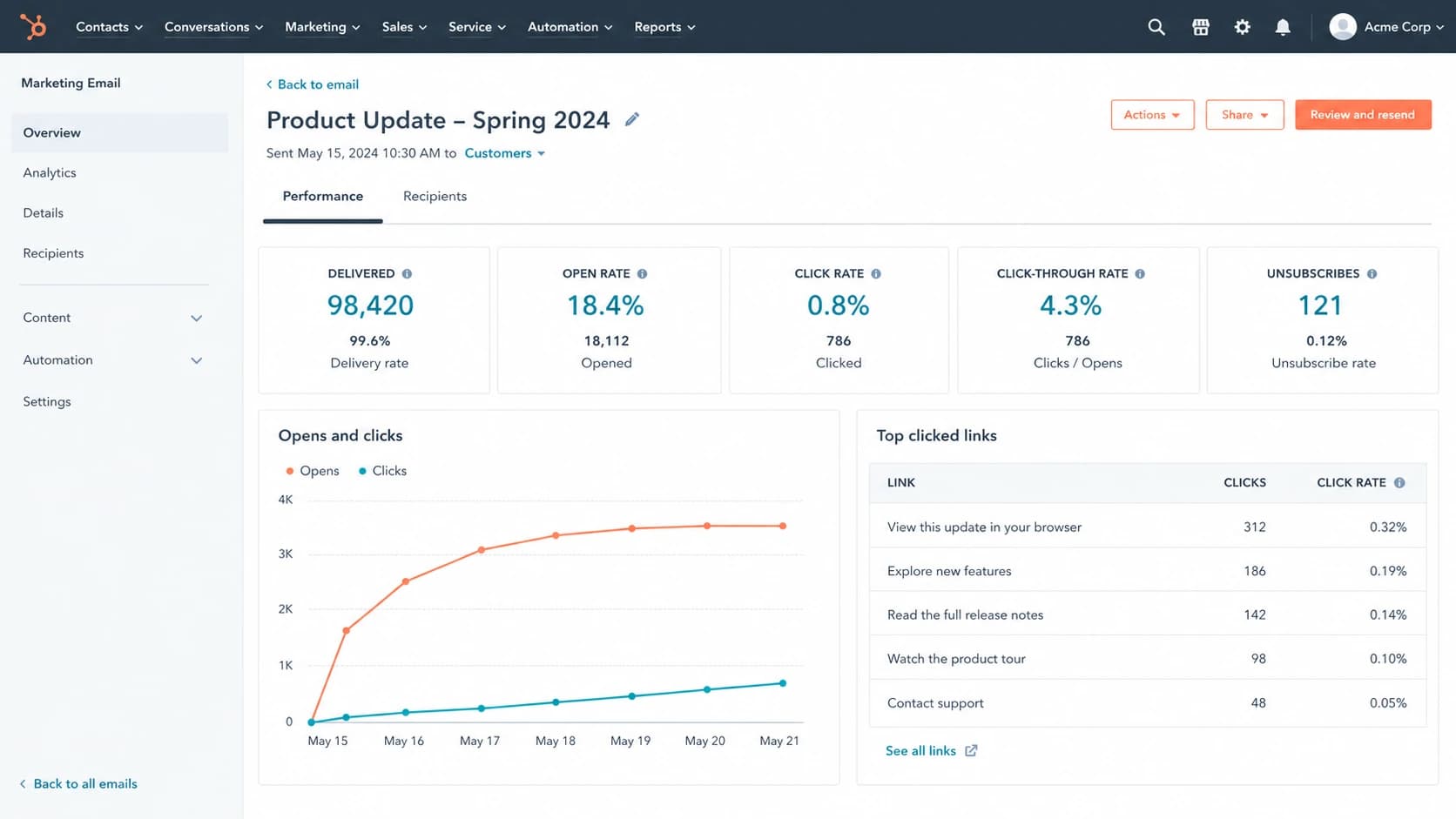Open Details in the sidebar
Viewport: 1456px width, 819px height.
(x=44, y=212)
